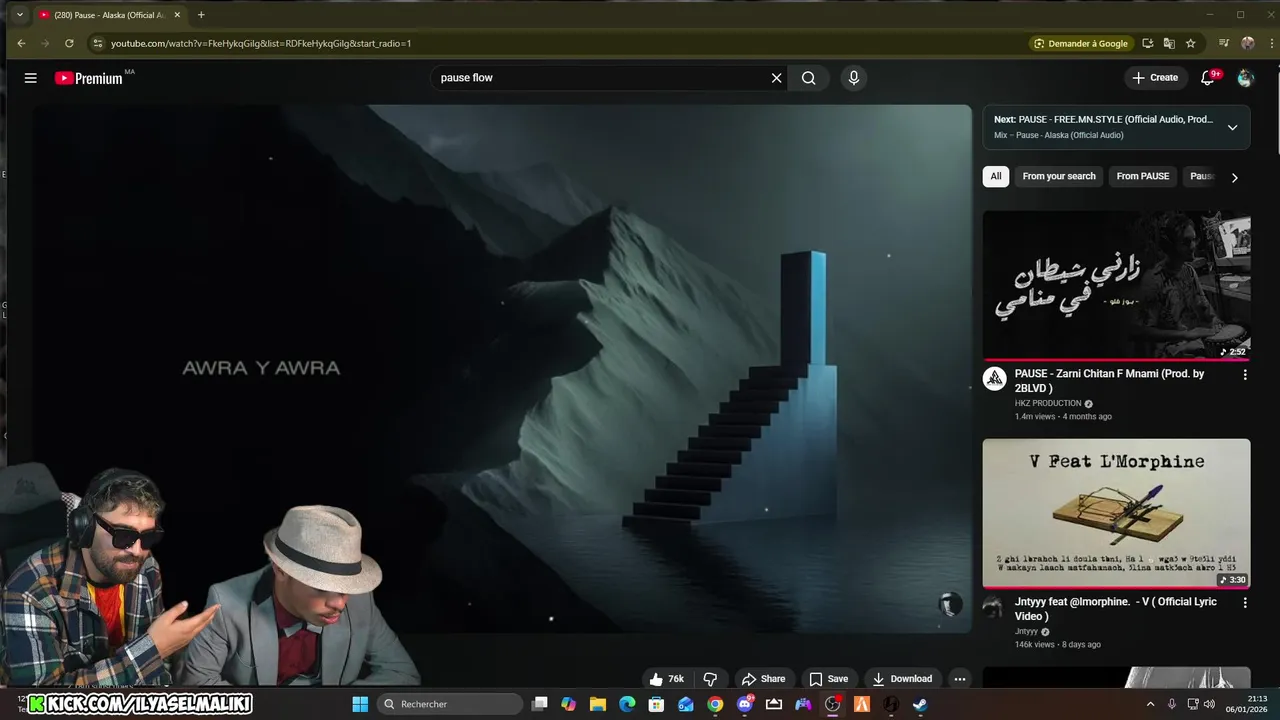Viewport: 1280px width, 720px height.
Task: Select the All filter chip
Action: (996, 176)
